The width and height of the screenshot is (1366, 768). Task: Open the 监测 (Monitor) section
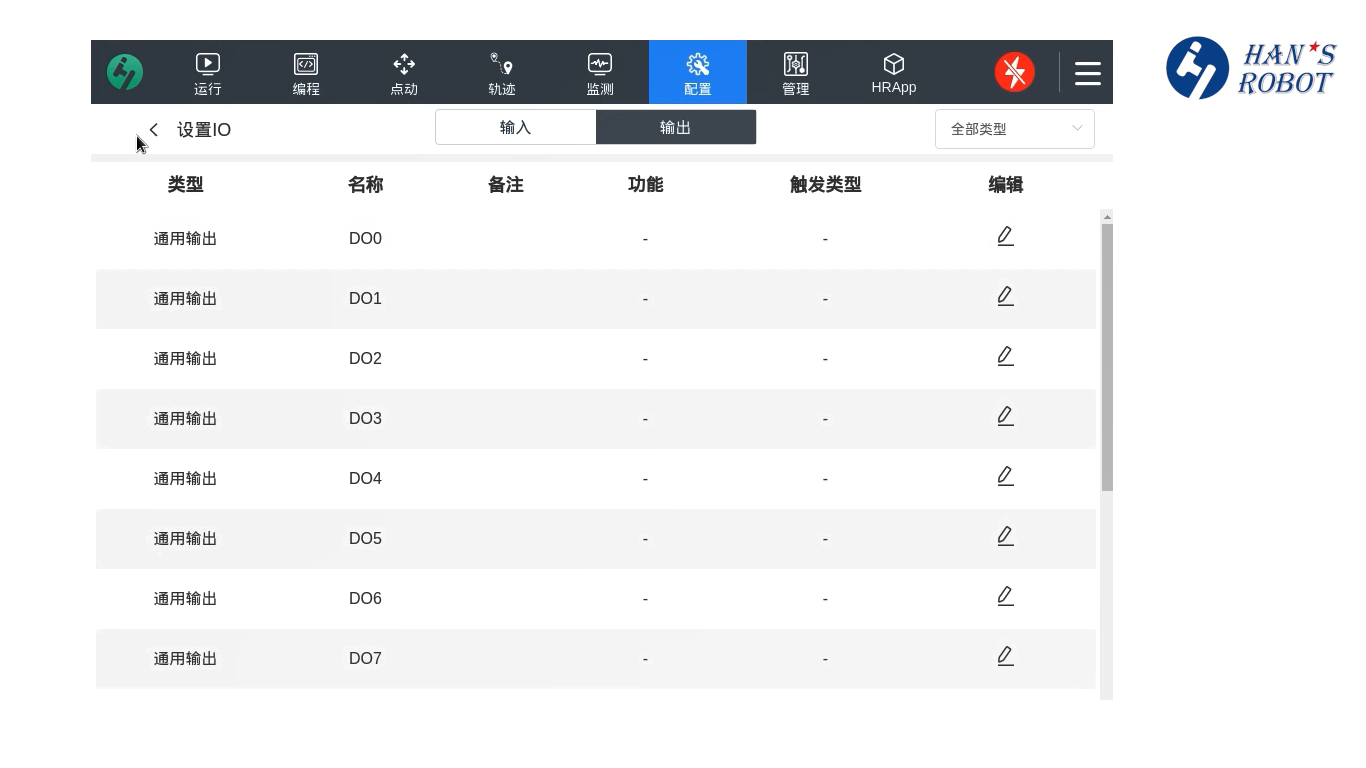600,73
